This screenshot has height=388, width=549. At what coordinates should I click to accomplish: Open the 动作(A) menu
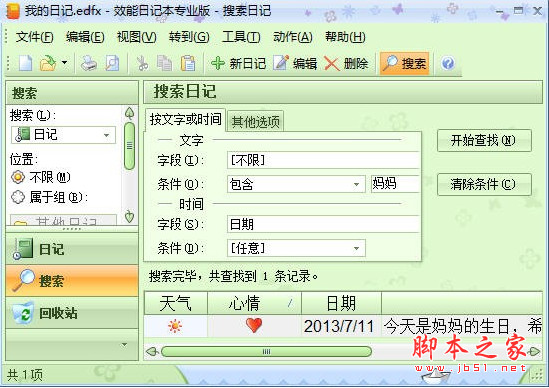(x=293, y=36)
